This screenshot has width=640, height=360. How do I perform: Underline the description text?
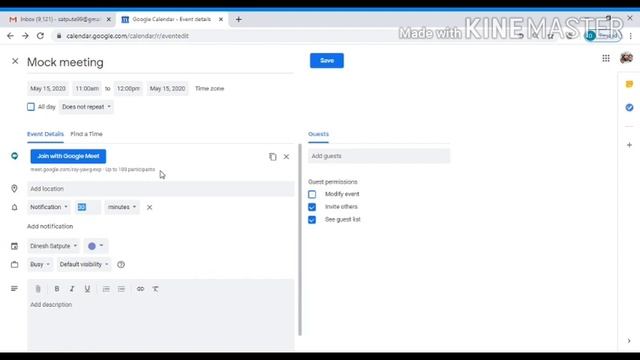click(x=87, y=289)
